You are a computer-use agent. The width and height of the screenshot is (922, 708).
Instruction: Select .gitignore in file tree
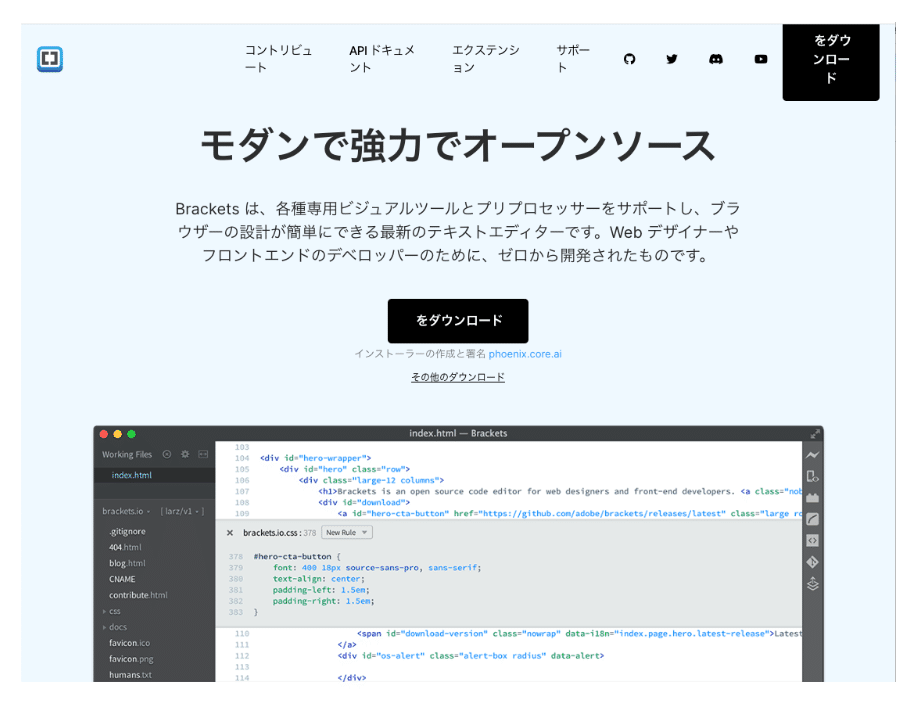127,532
